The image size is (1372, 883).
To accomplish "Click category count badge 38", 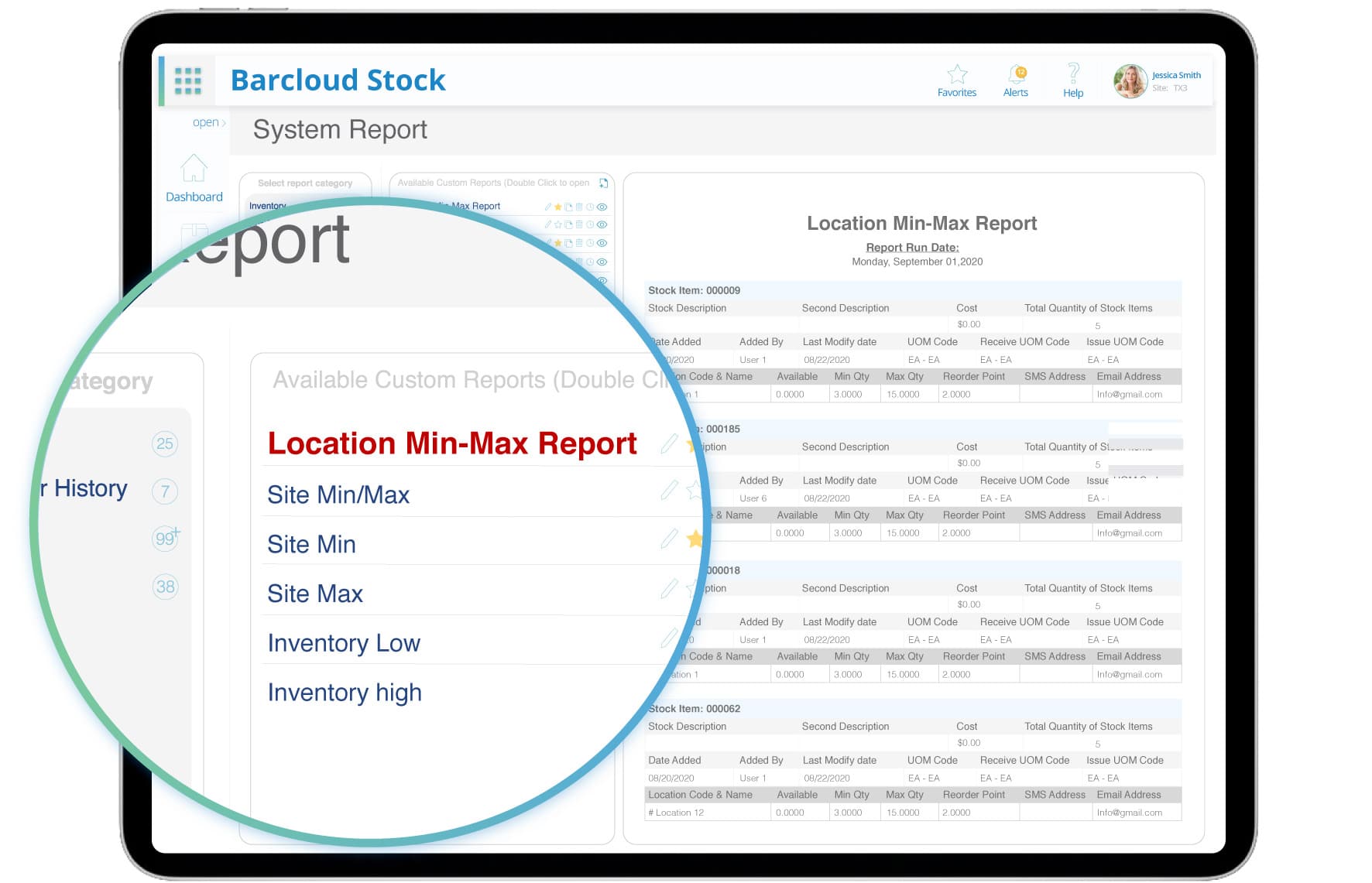I will coord(165,587).
